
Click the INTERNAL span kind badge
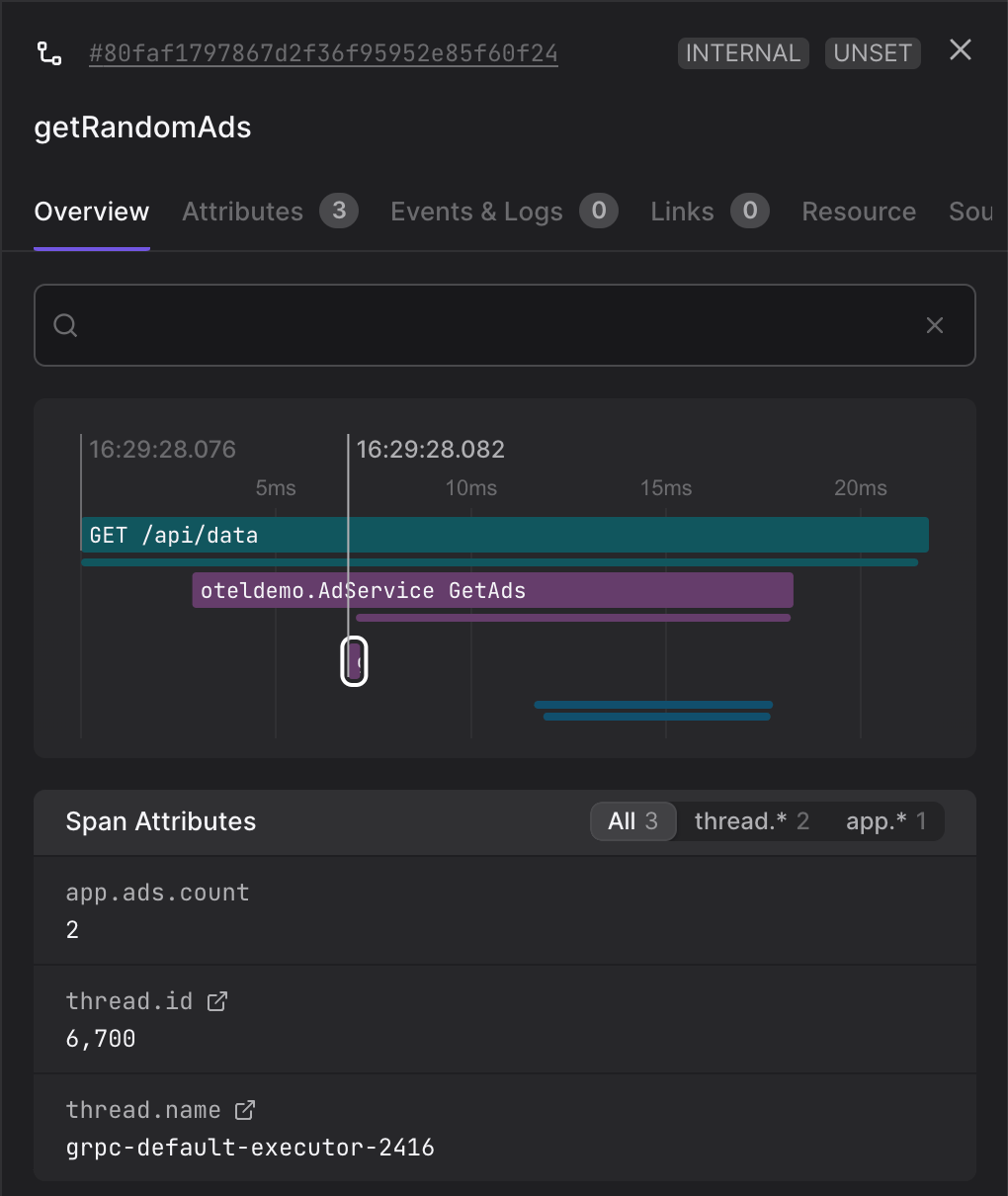pos(743,53)
